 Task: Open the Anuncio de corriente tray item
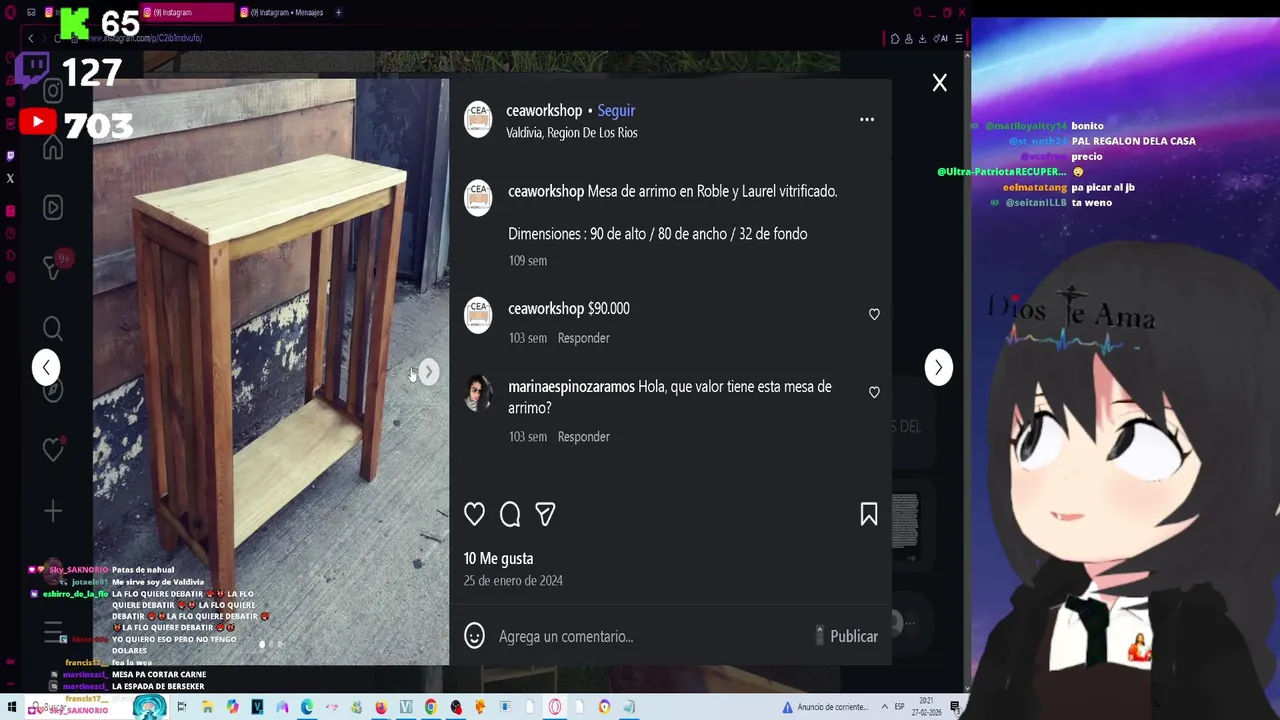click(x=825, y=707)
